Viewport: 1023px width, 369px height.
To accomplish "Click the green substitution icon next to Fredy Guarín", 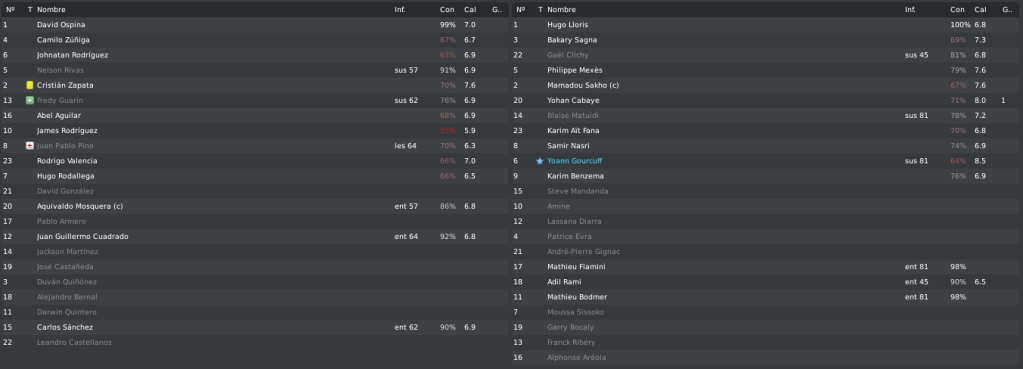I will click(29, 100).
